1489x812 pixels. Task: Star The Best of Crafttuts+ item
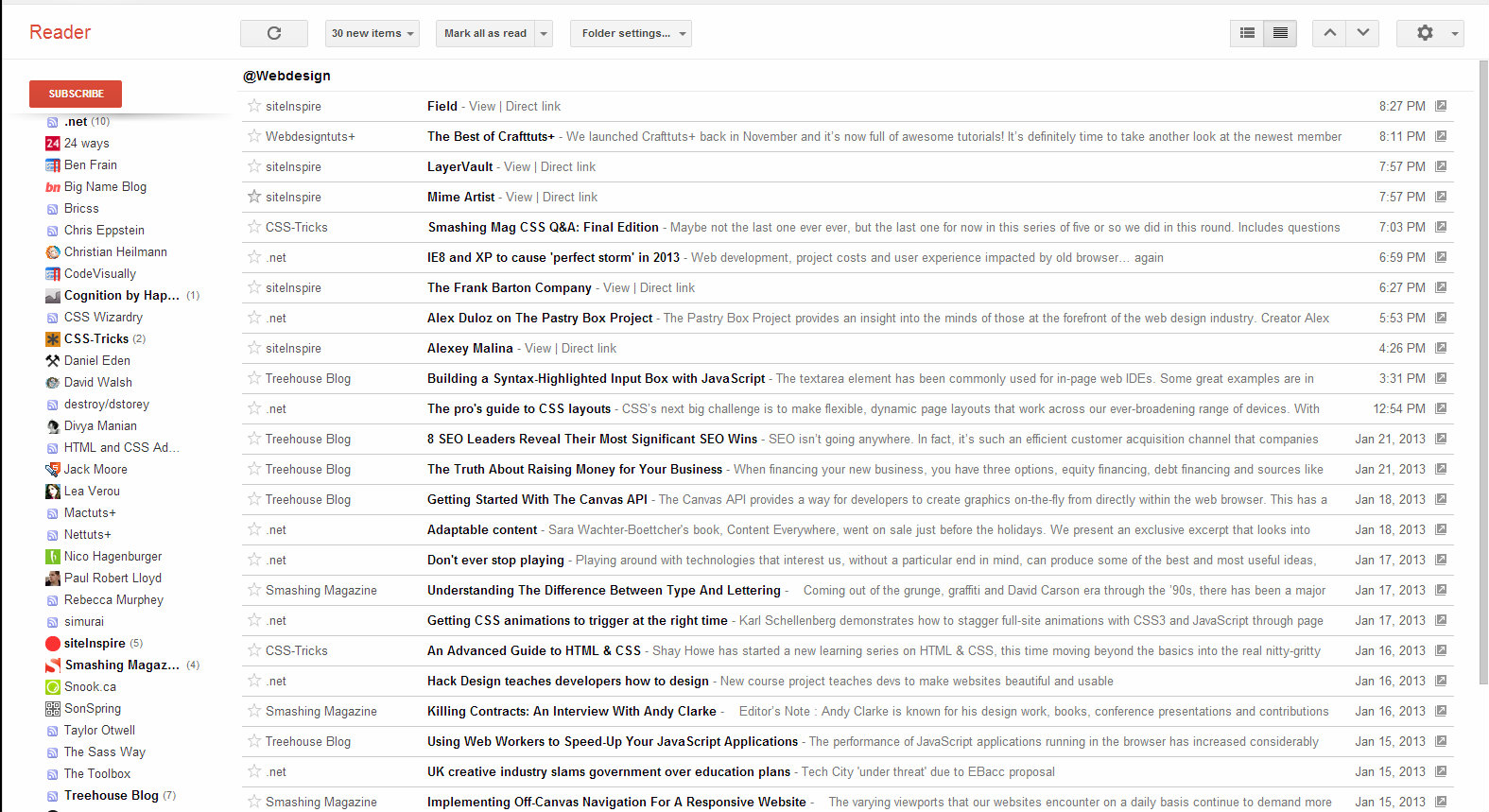pyautogui.click(x=254, y=136)
